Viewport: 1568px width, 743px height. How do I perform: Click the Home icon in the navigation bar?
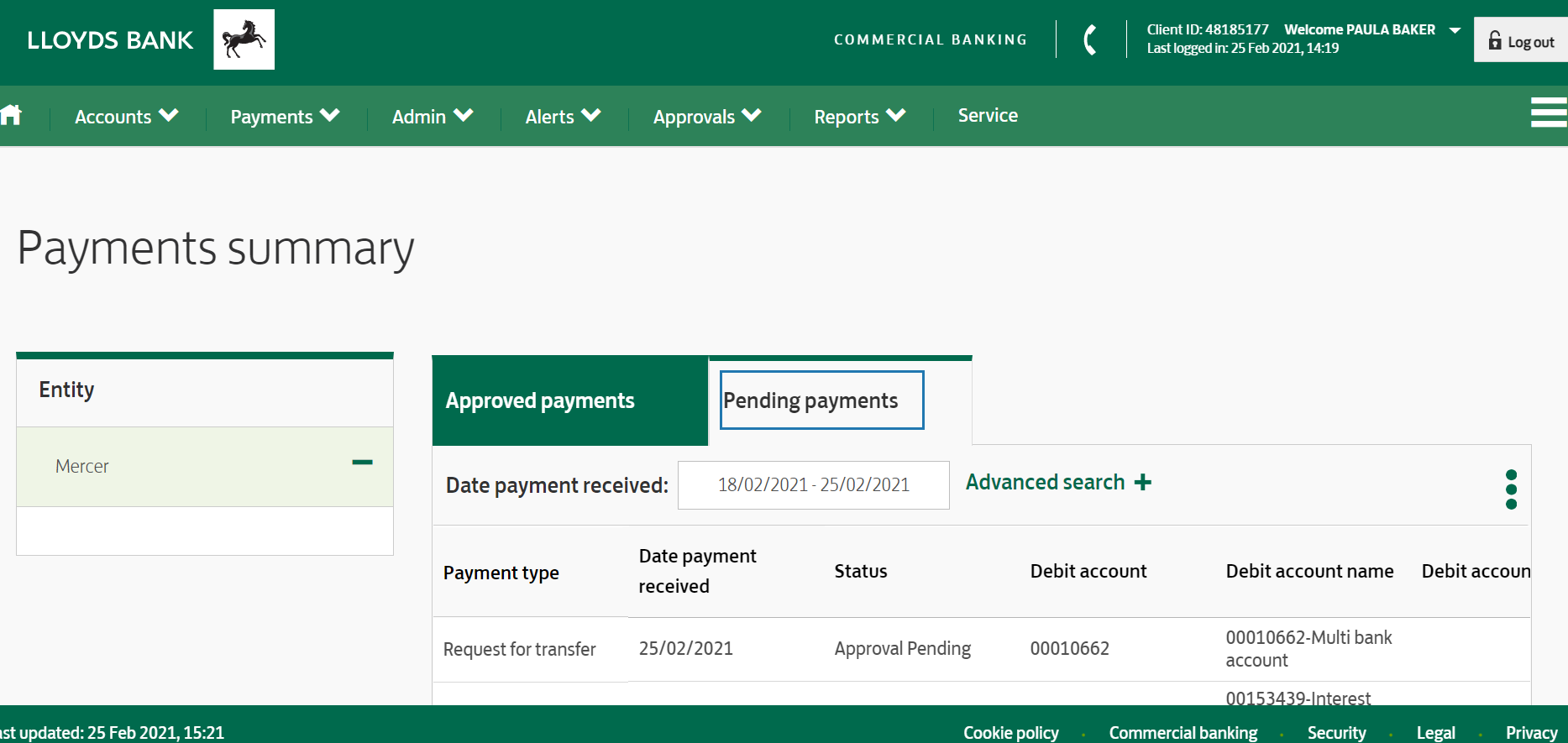(x=11, y=115)
